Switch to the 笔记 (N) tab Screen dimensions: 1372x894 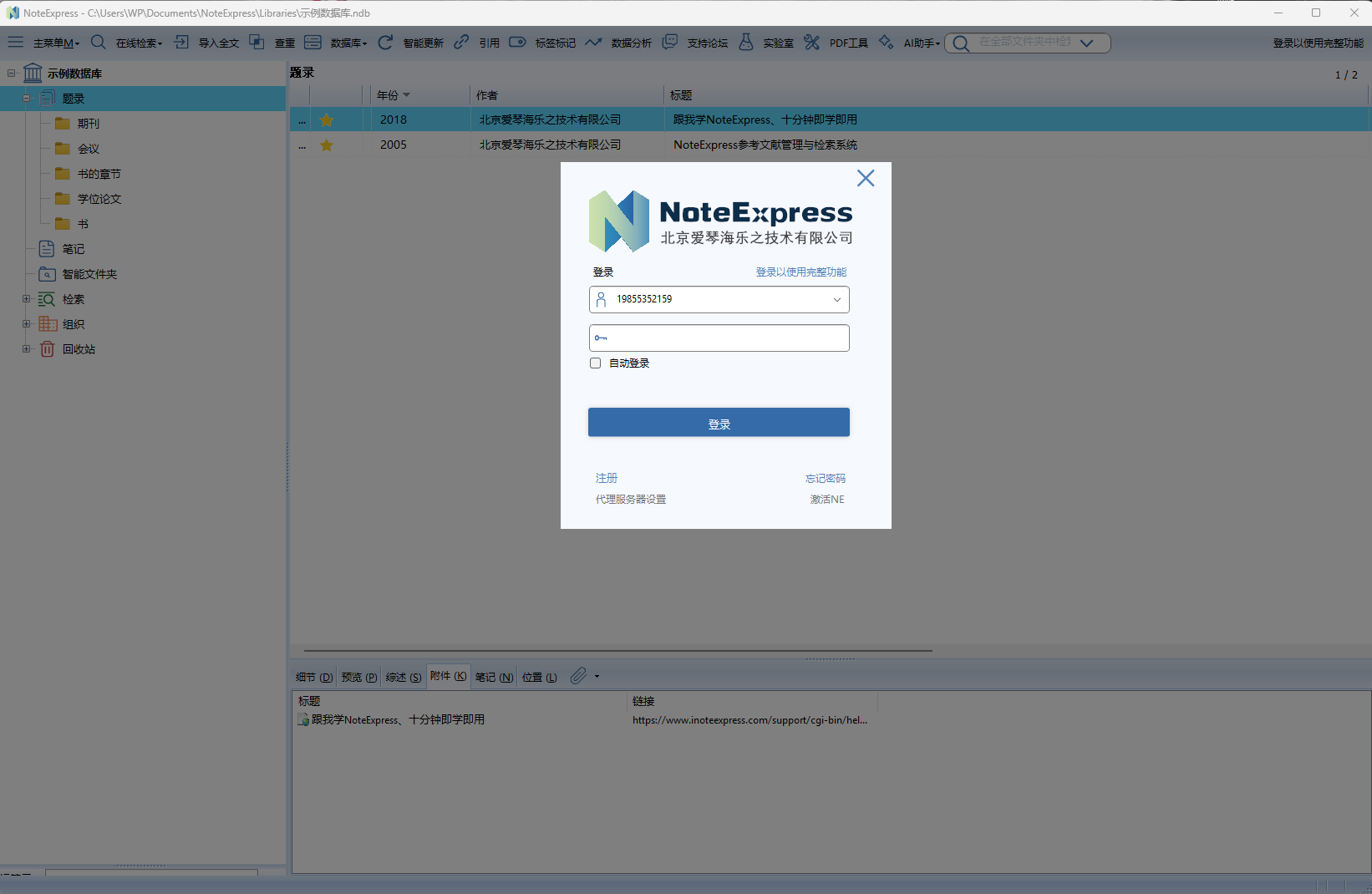(x=495, y=677)
